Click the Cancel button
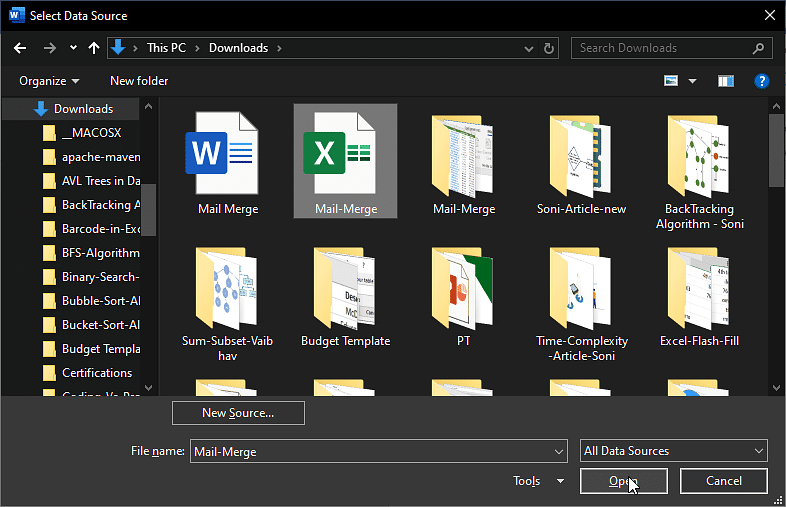This screenshot has height=507, width=786. click(723, 481)
